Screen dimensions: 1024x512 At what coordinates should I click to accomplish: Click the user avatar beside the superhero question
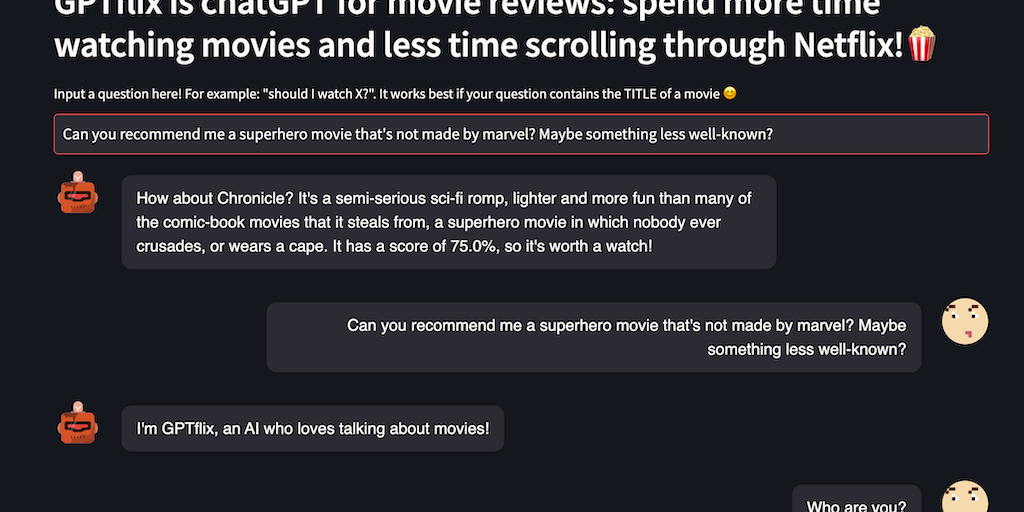pos(965,322)
